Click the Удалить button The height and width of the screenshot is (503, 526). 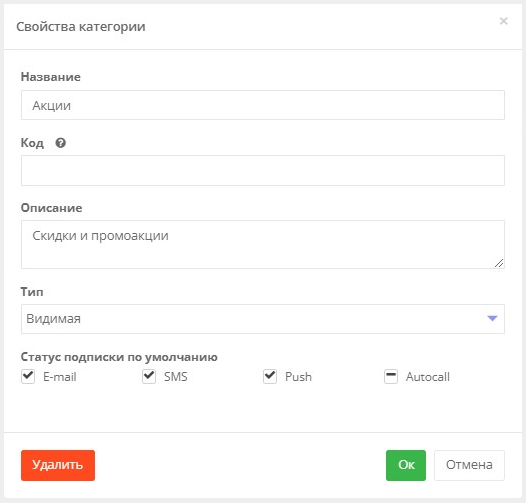coord(58,465)
